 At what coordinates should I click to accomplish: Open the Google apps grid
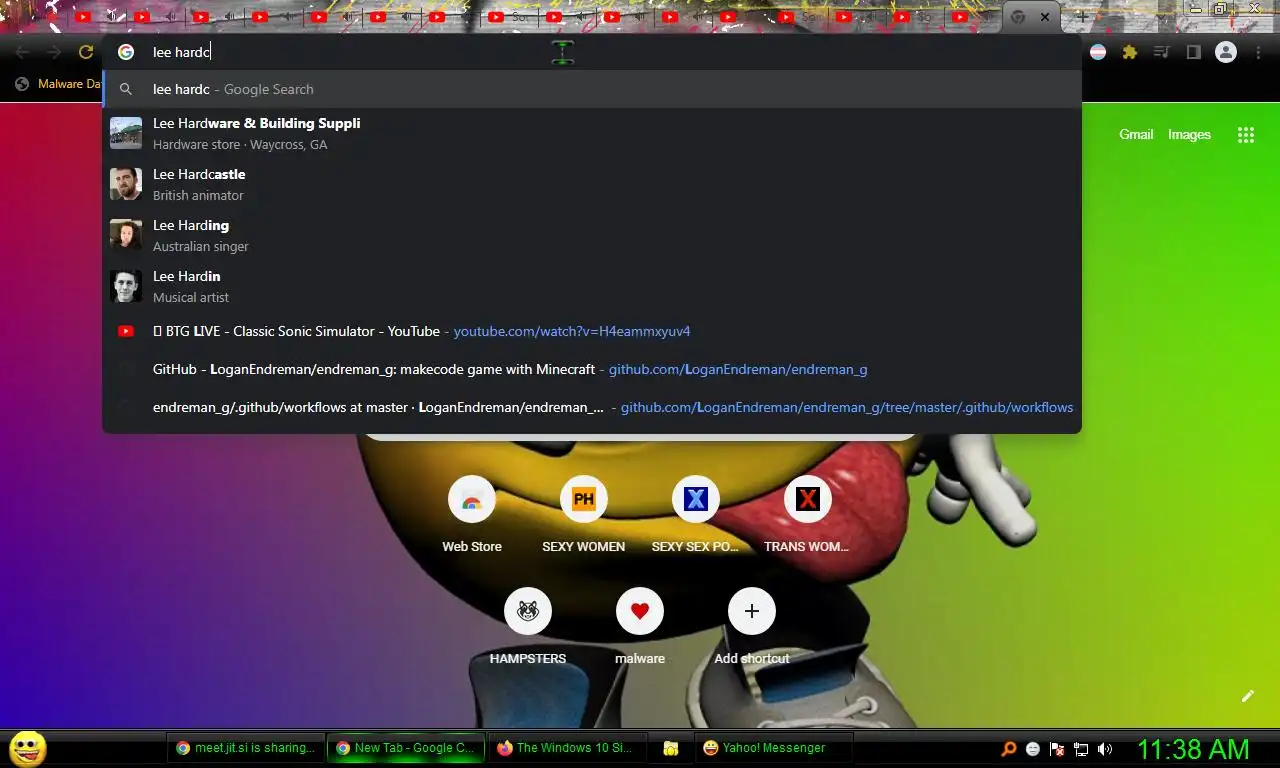[x=1246, y=135]
